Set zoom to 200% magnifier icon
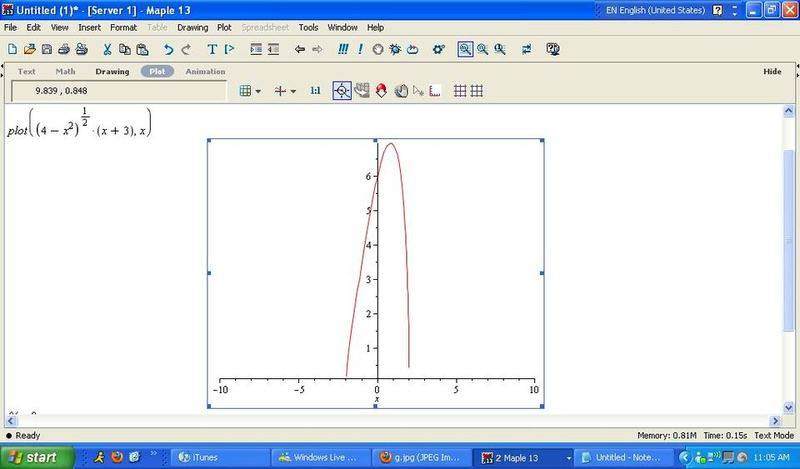Image resolution: width=800 pixels, height=469 pixels. 500,49
